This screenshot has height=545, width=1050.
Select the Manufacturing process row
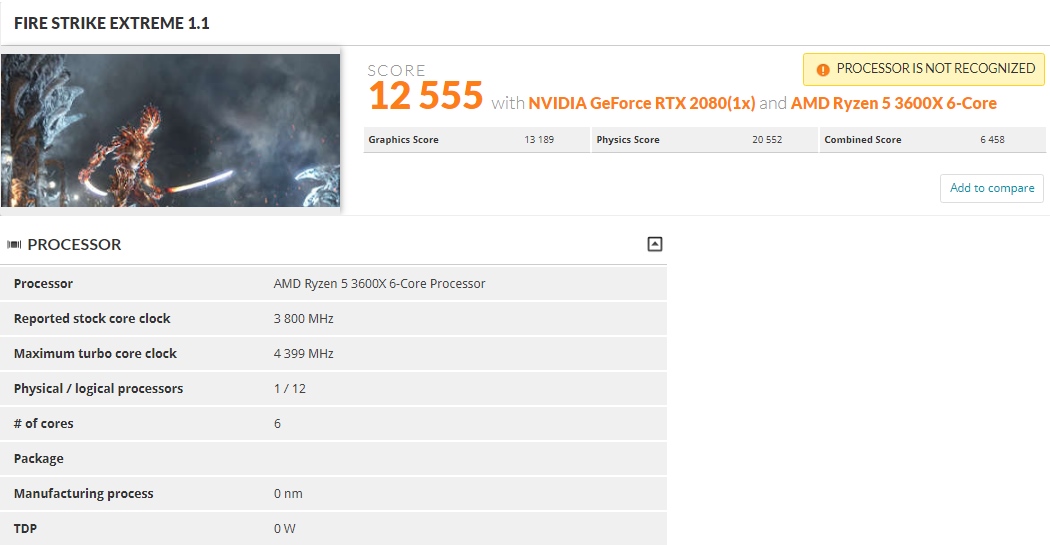333,493
